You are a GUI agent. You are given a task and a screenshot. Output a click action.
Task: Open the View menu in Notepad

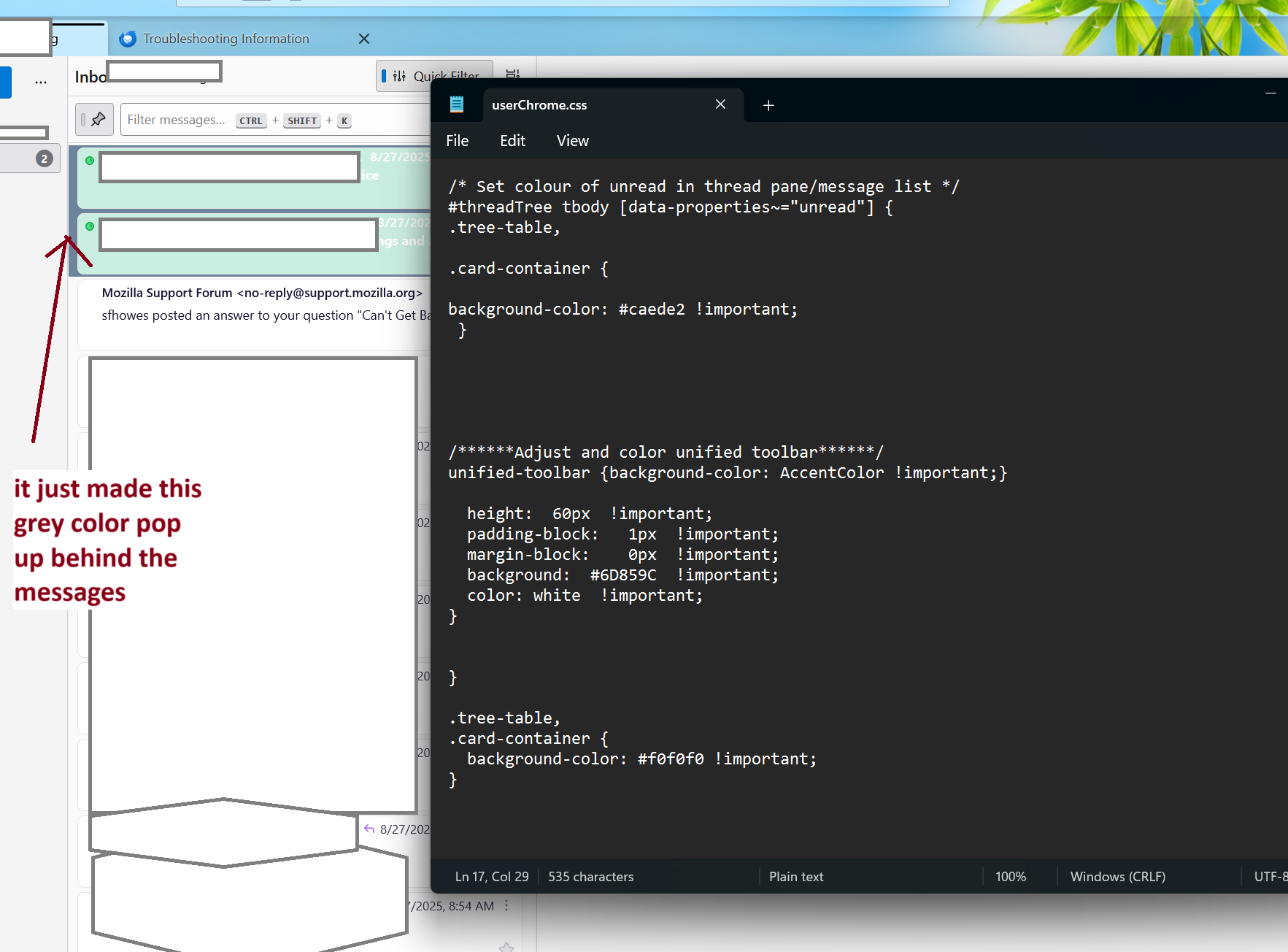click(x=572, y=141)
